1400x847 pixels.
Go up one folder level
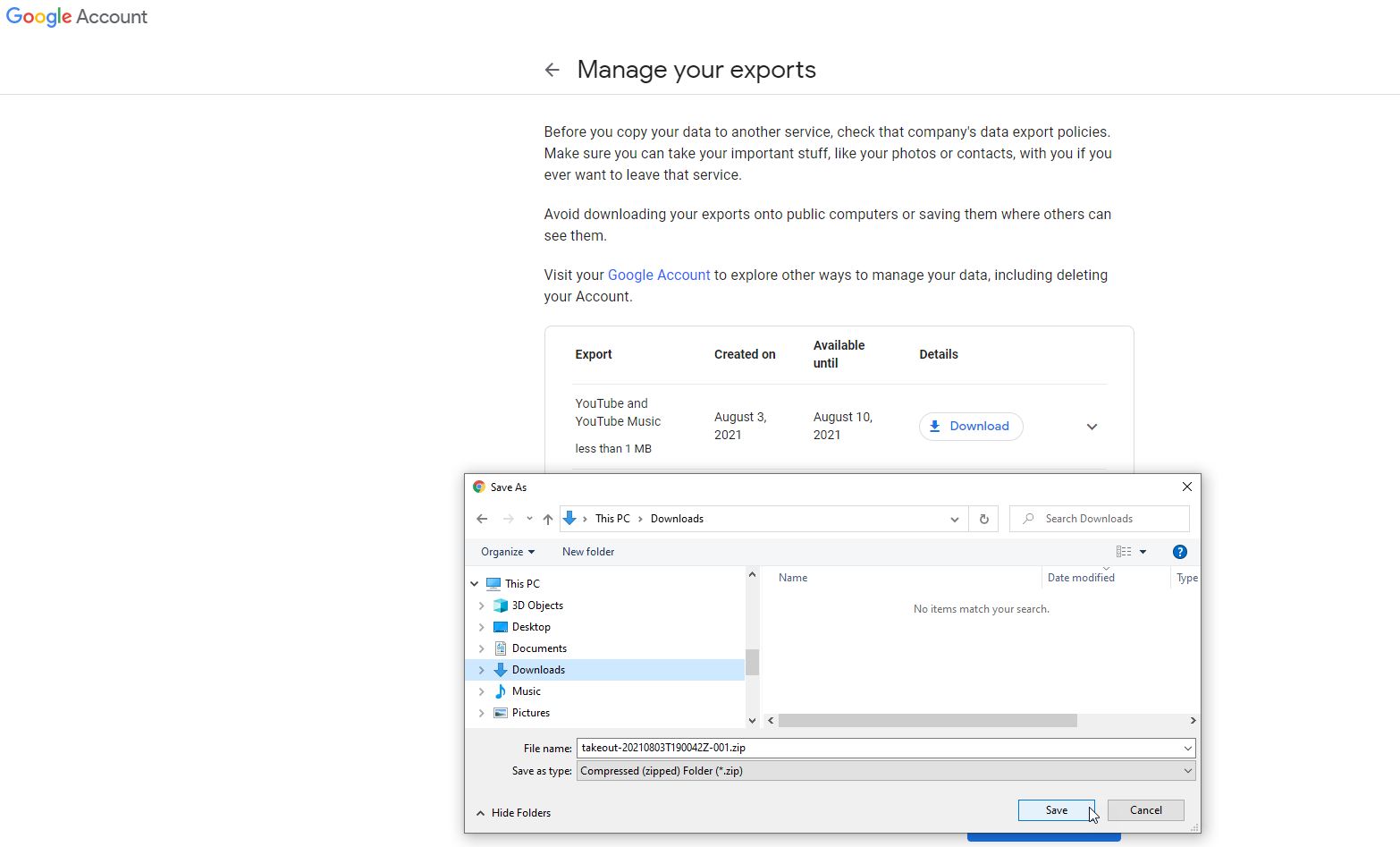click(548, 519)
